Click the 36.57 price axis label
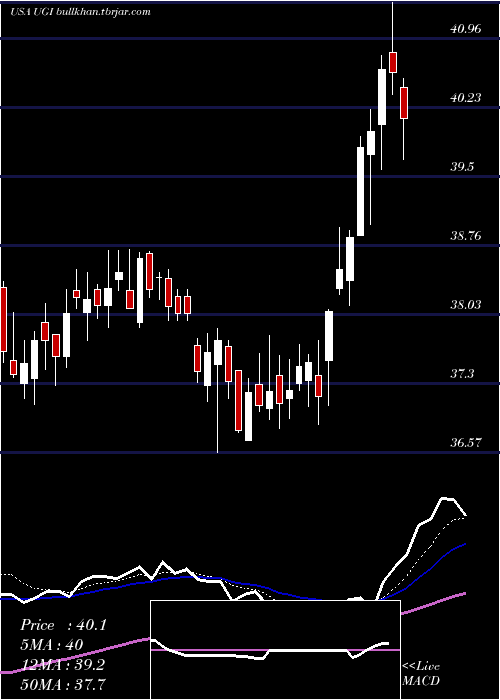This screenshot has width=500, height=700. [466, 443]
